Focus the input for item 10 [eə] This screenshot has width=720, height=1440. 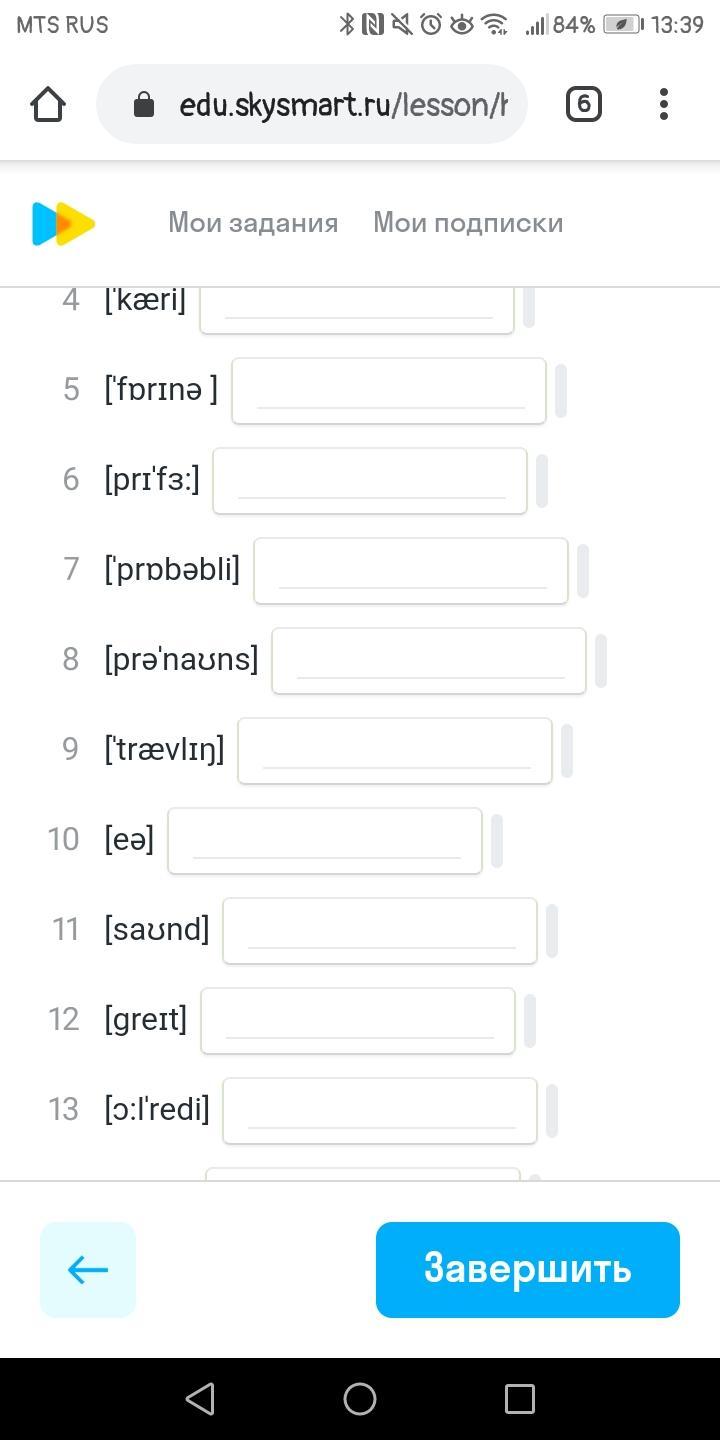pos(325,840)
